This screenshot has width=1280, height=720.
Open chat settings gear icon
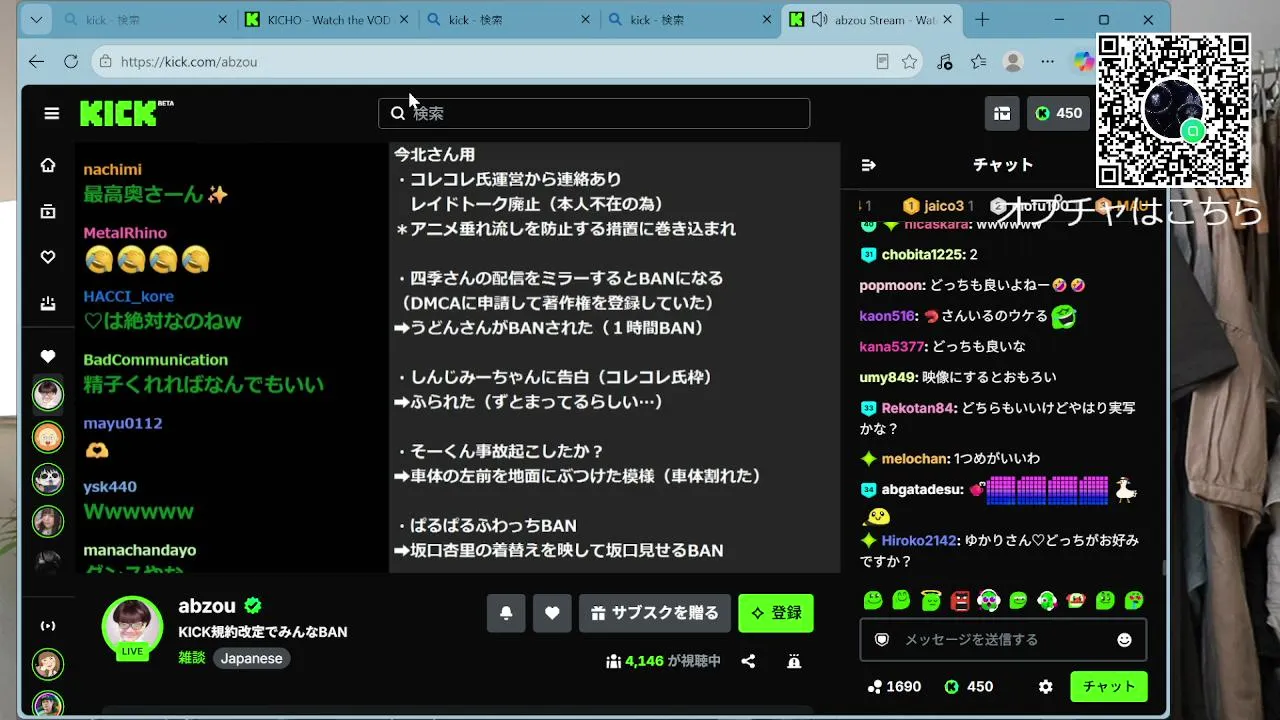click(1046, 687)
